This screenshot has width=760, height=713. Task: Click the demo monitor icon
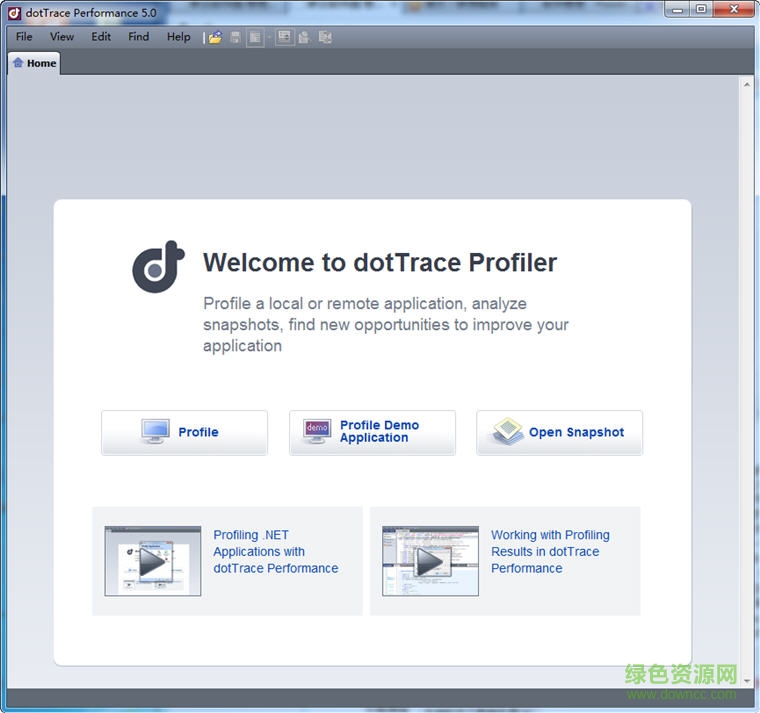pyautogui.click(x=317, y=431)
